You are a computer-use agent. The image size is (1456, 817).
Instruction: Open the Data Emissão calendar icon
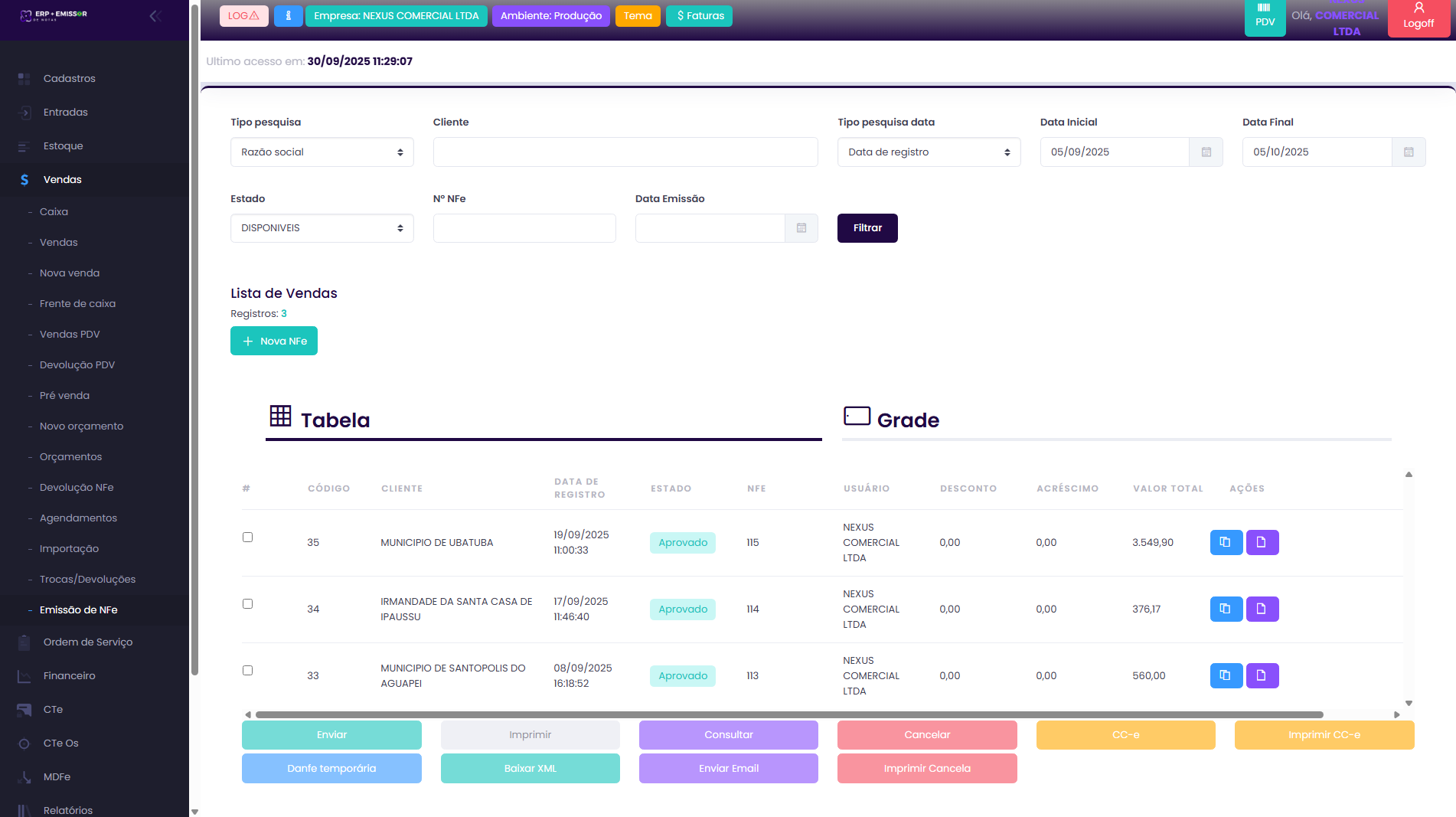(801, 228)
